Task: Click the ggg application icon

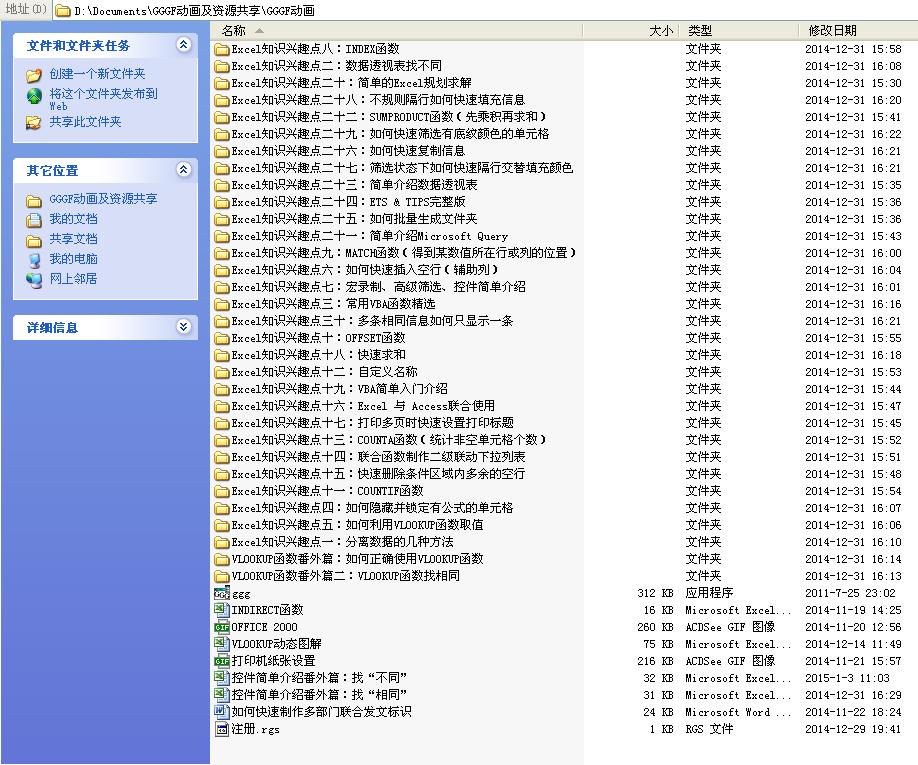Action: (x=222, y=593)
